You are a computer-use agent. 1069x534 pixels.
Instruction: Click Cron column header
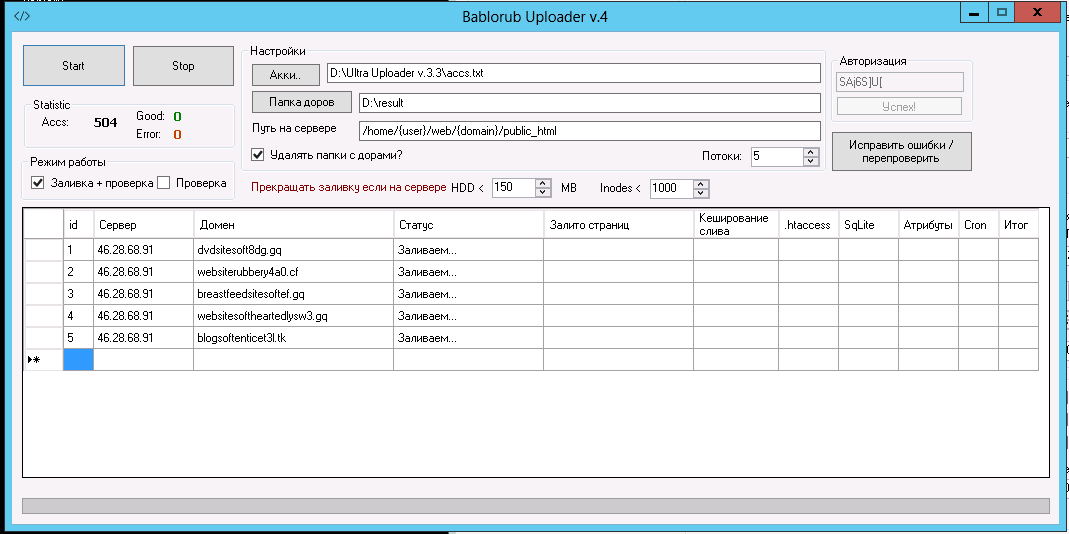click(978, 224)
